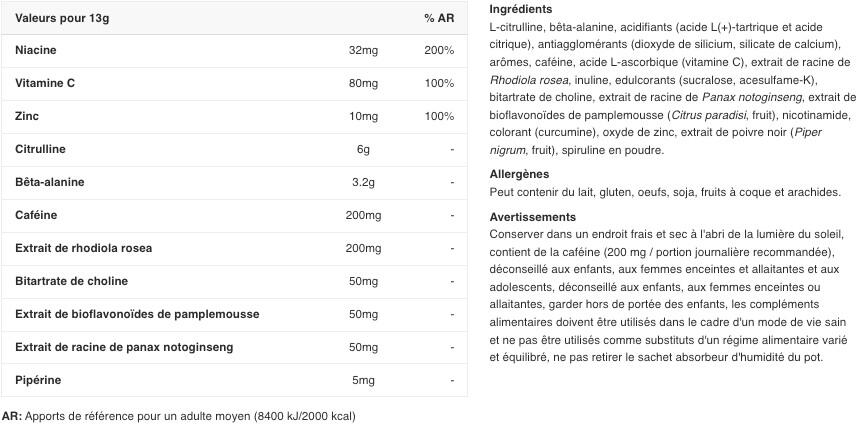This screenshot has height=431, width=866.
Task: Select the "Extrait de bioflavonoïdes de pamplemousse" row
Action: tap(137, 314)
